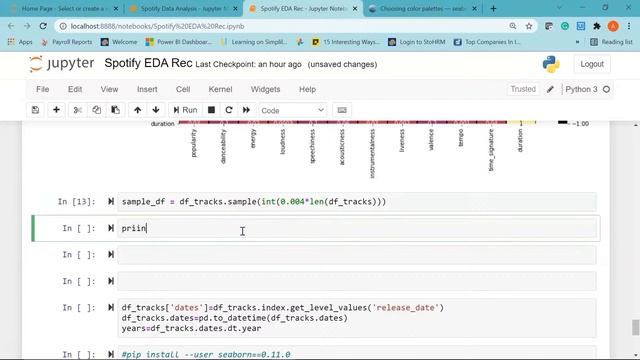Switch to the Choosing color palettes browser tab
The image size is (640, 360).
tap(422, 9)
